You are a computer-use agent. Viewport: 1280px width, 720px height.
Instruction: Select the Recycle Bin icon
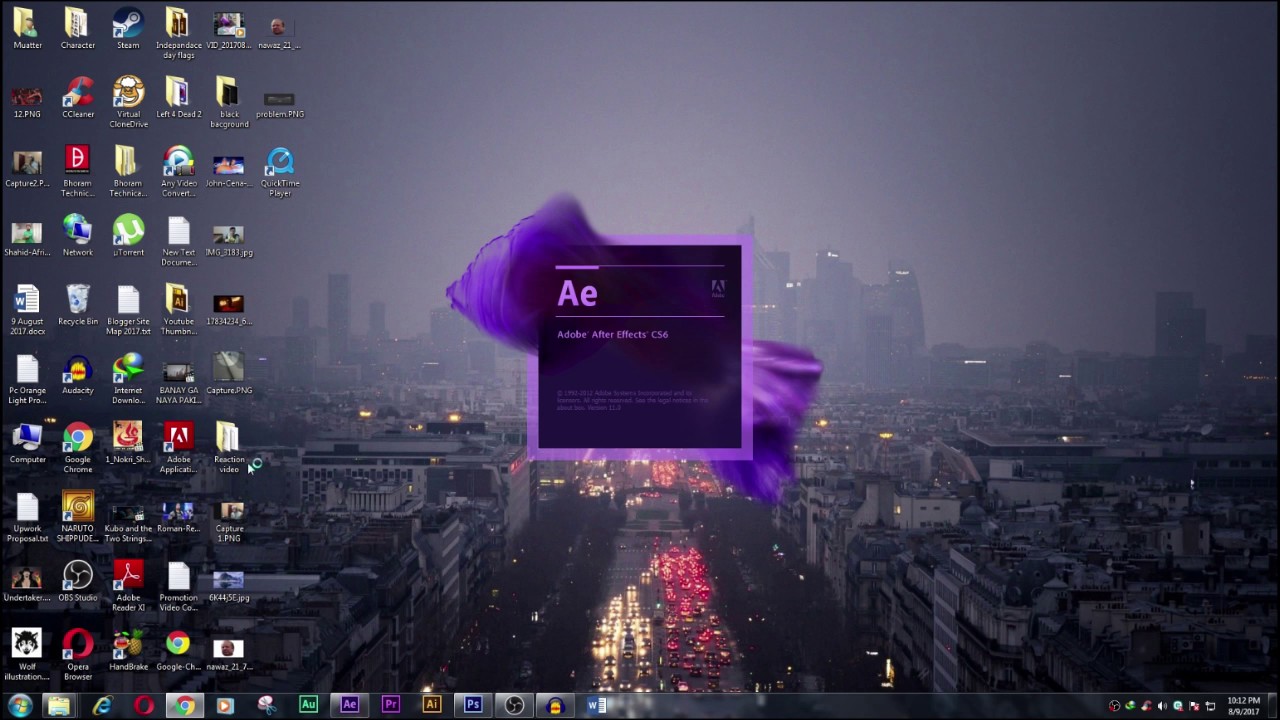point(78,305)
